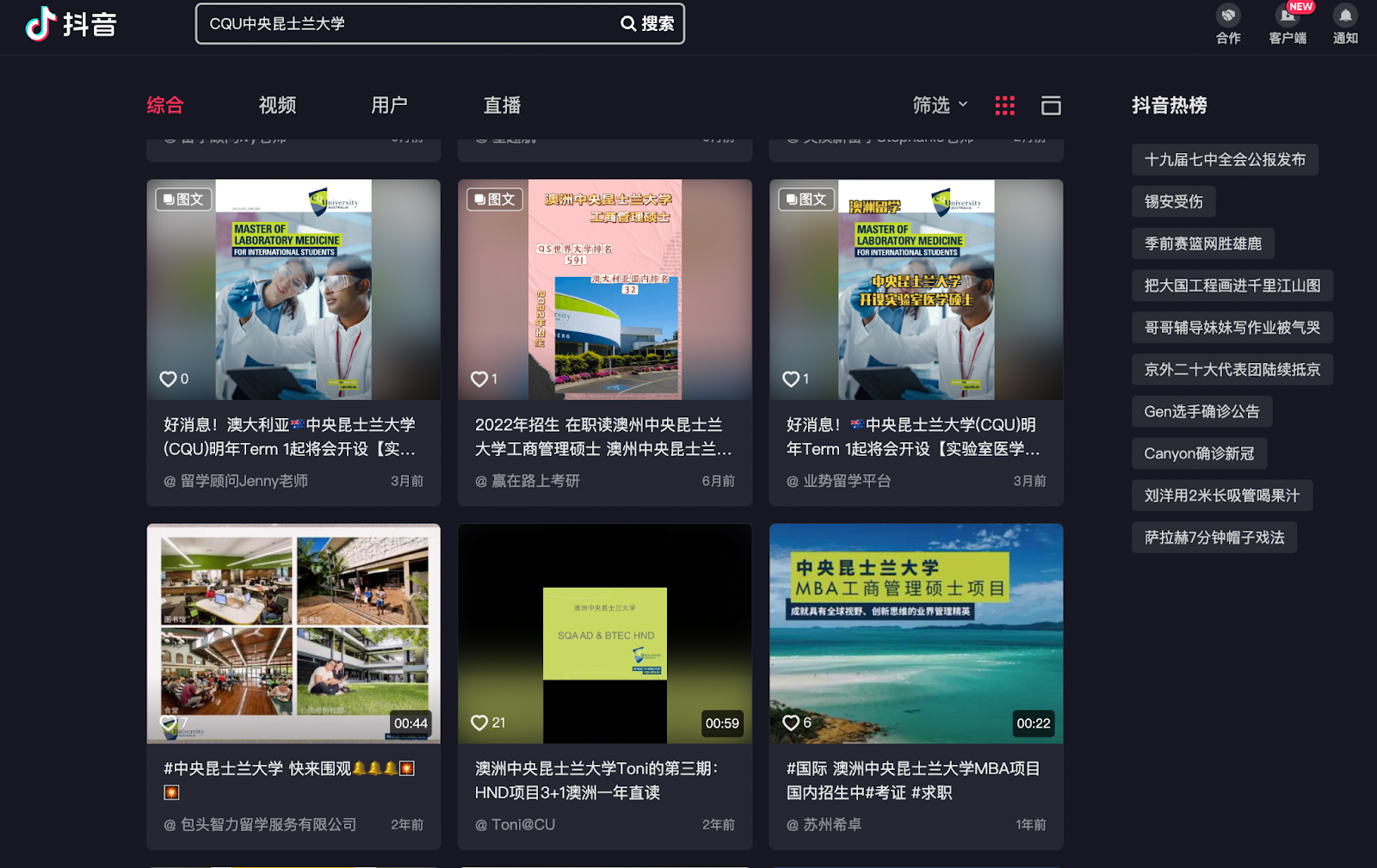Click the 00:59 duration badge
The image size is (1377, 868).
point(722,723)
